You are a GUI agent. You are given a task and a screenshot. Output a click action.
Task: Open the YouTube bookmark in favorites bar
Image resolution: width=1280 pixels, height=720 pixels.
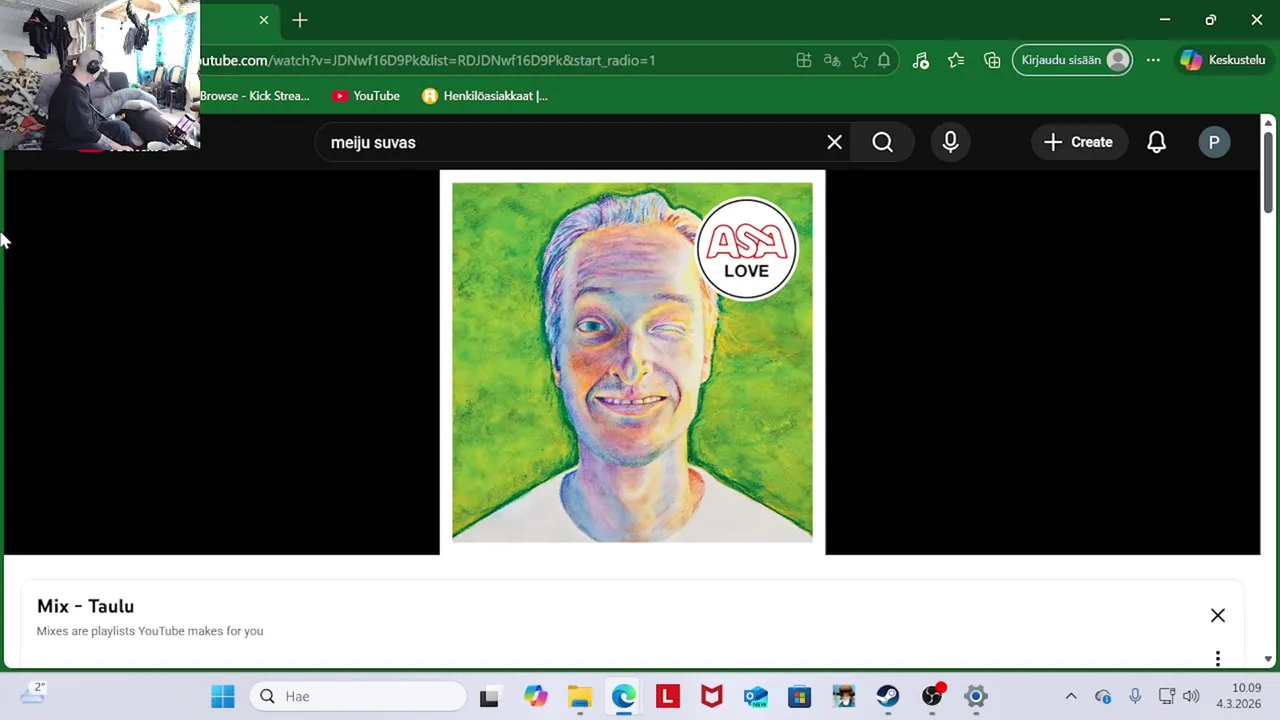click(x=366, y=96)
